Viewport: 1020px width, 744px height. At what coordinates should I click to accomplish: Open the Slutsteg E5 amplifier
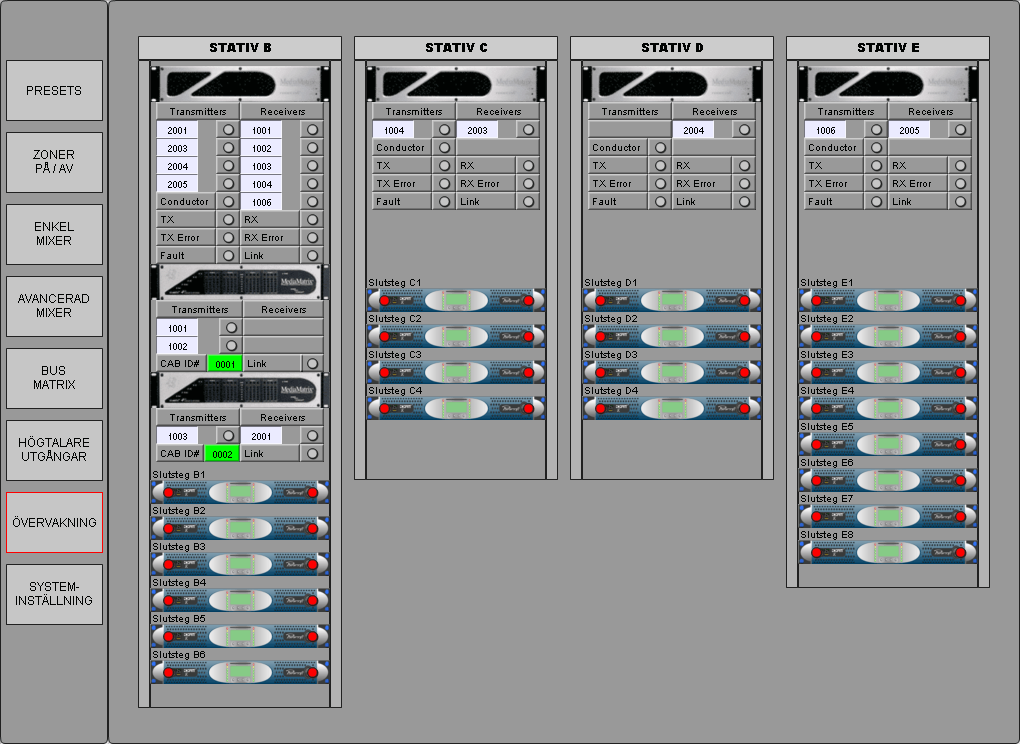(x=888, y=444)
